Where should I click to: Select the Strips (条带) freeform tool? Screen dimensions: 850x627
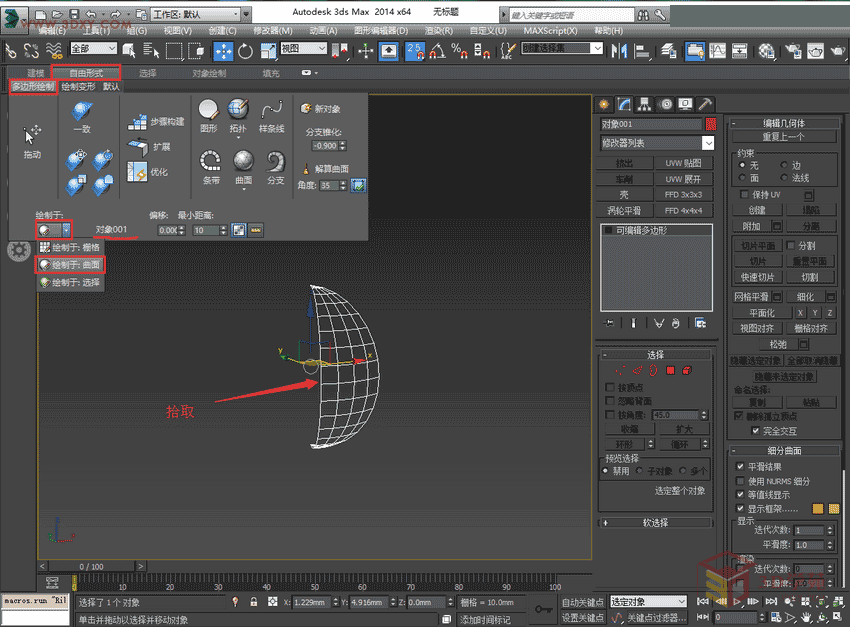click(x=210, y=161)
